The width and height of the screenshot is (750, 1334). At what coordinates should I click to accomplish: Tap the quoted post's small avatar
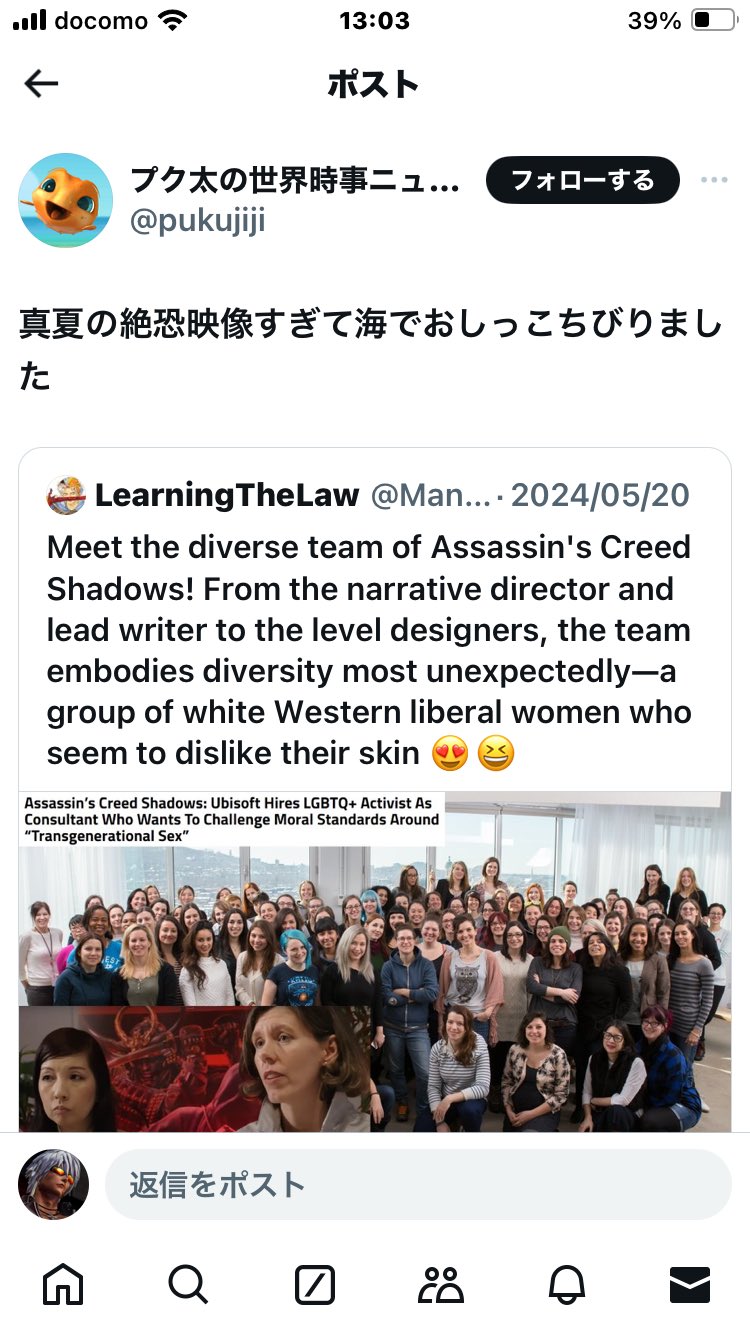(x=66, y=495)
